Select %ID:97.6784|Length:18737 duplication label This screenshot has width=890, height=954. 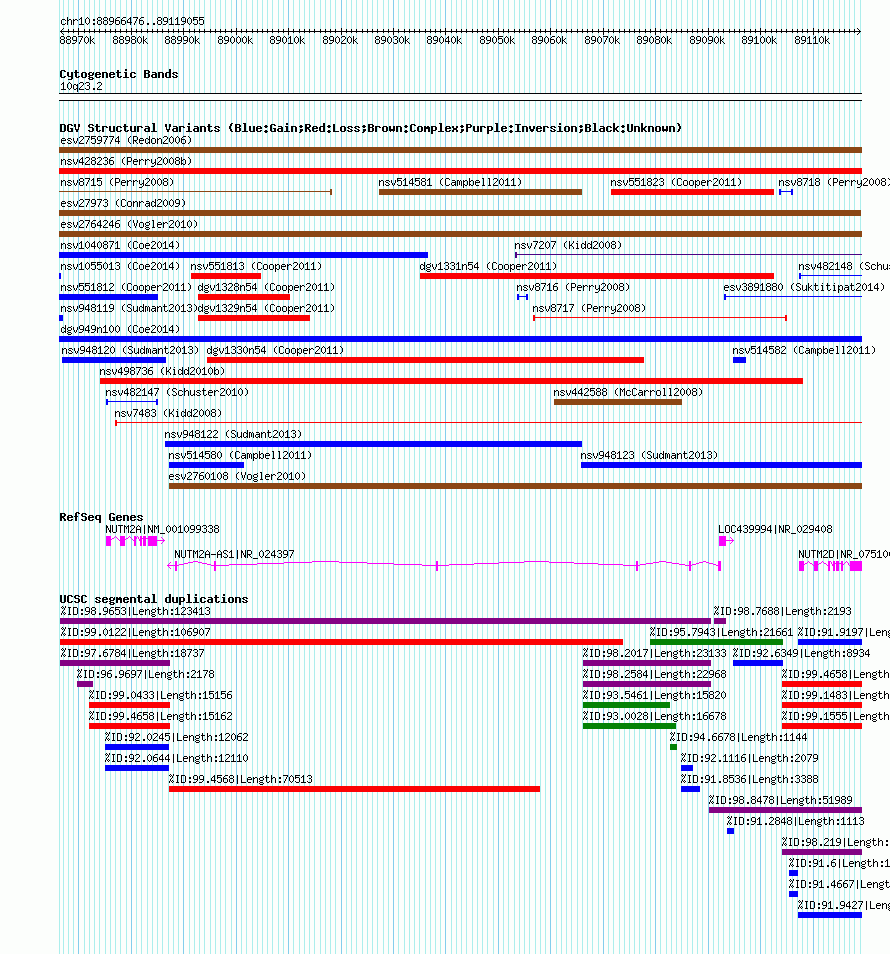[x=132, y=653]
